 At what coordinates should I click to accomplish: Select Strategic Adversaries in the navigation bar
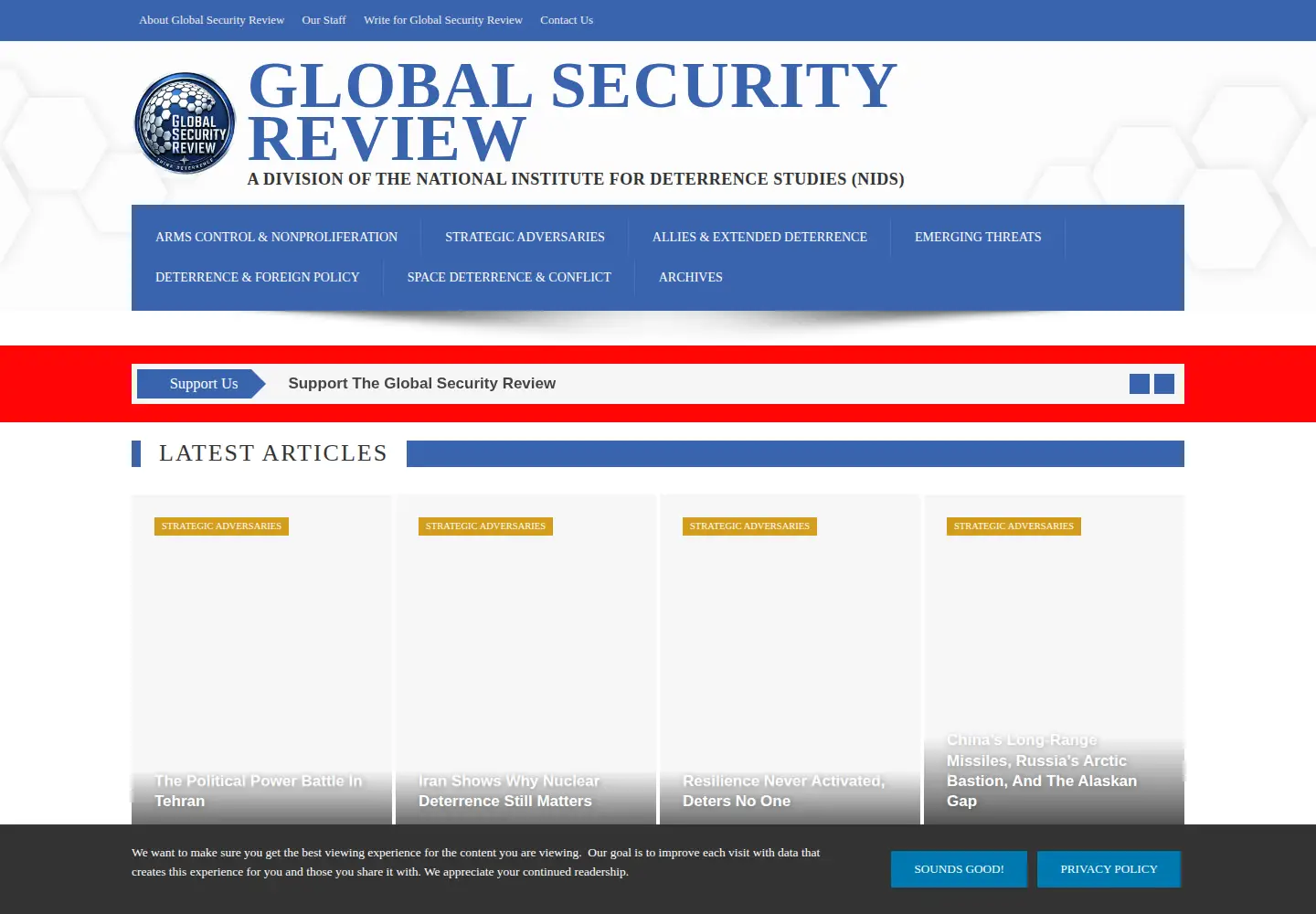coord(525,237)
